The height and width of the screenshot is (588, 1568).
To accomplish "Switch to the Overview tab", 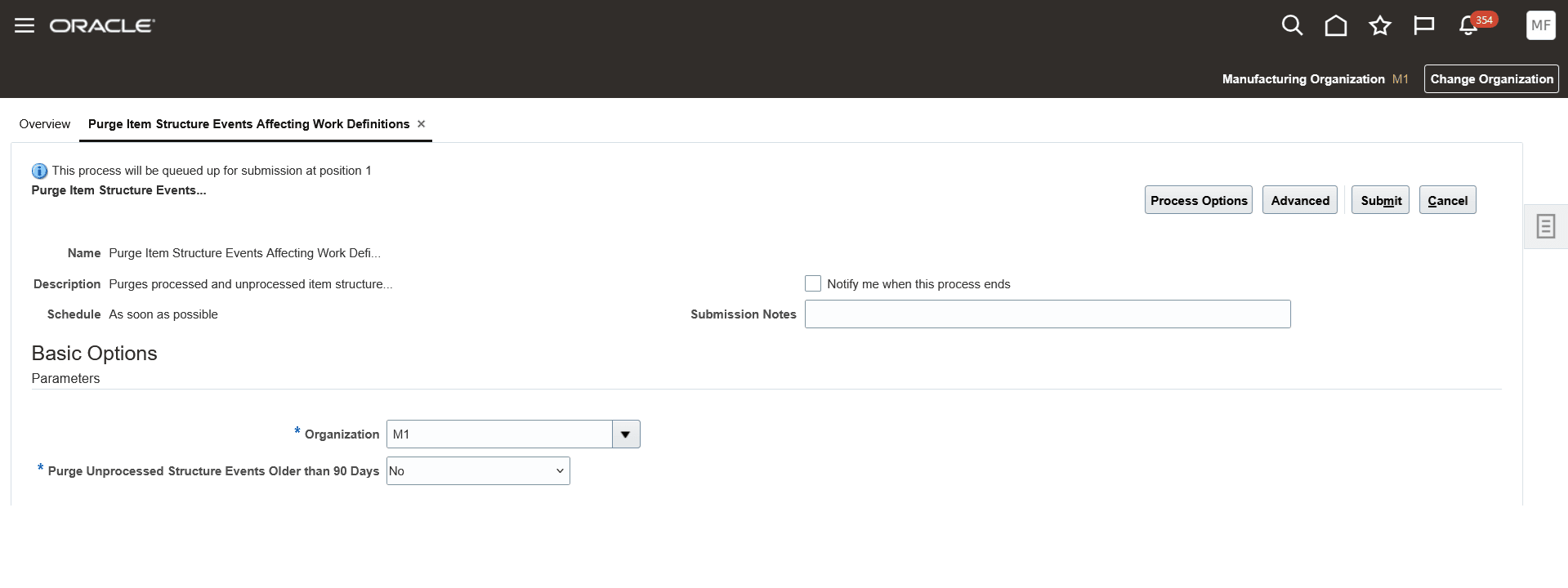I will (x=45, y=124).
